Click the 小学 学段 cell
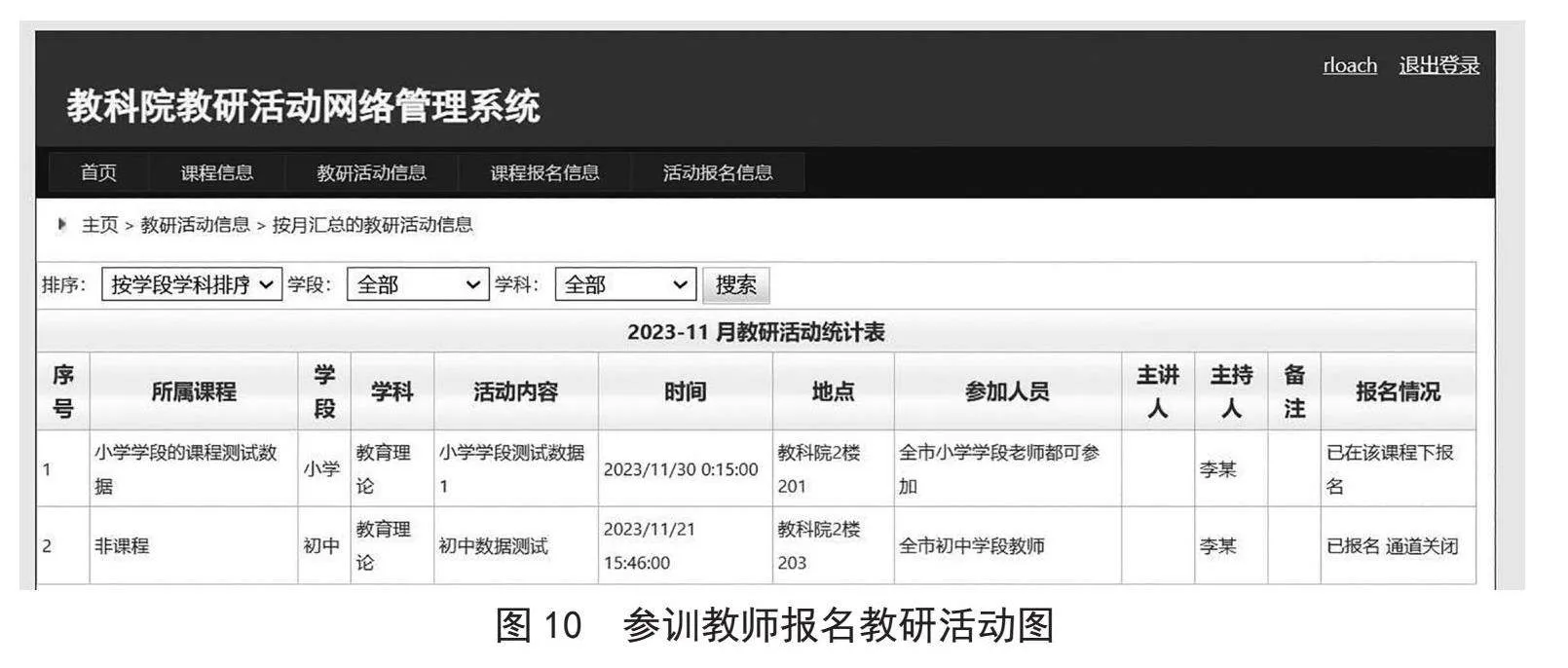The width and height of the screenshot is (1568, 668). tap(324, 468)
